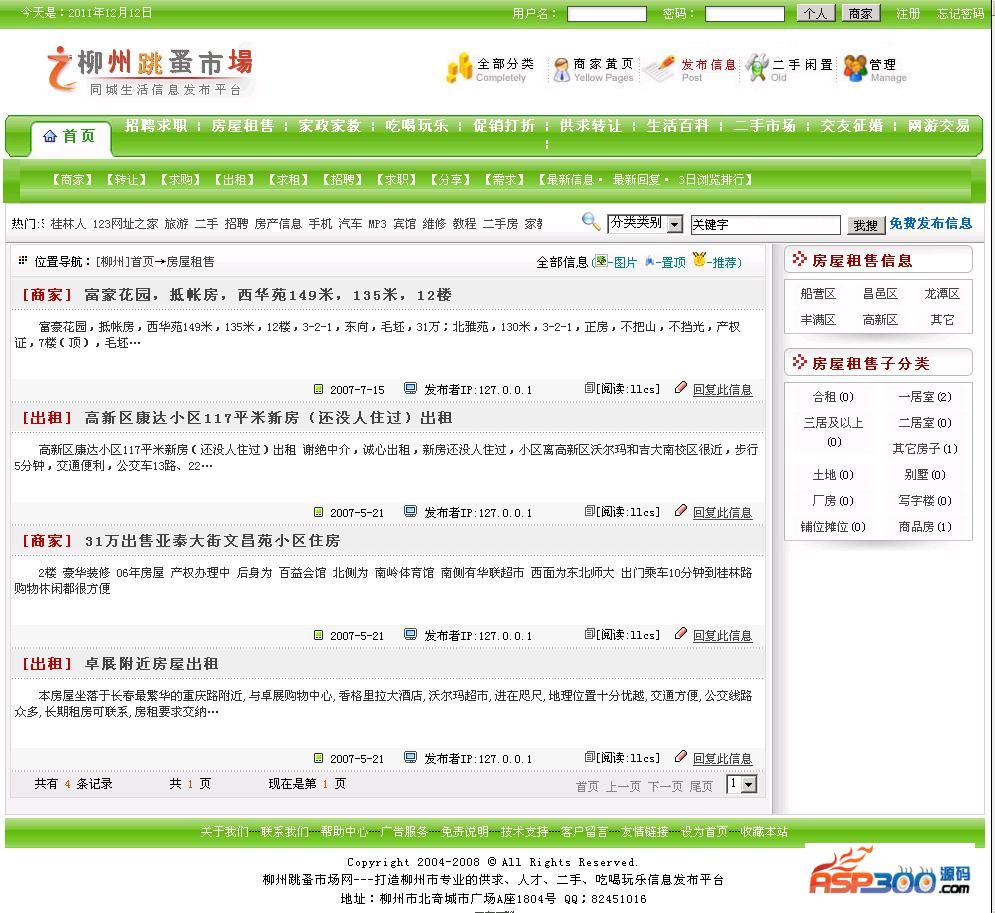Click 【转让】 in the sub navigation

126,180
